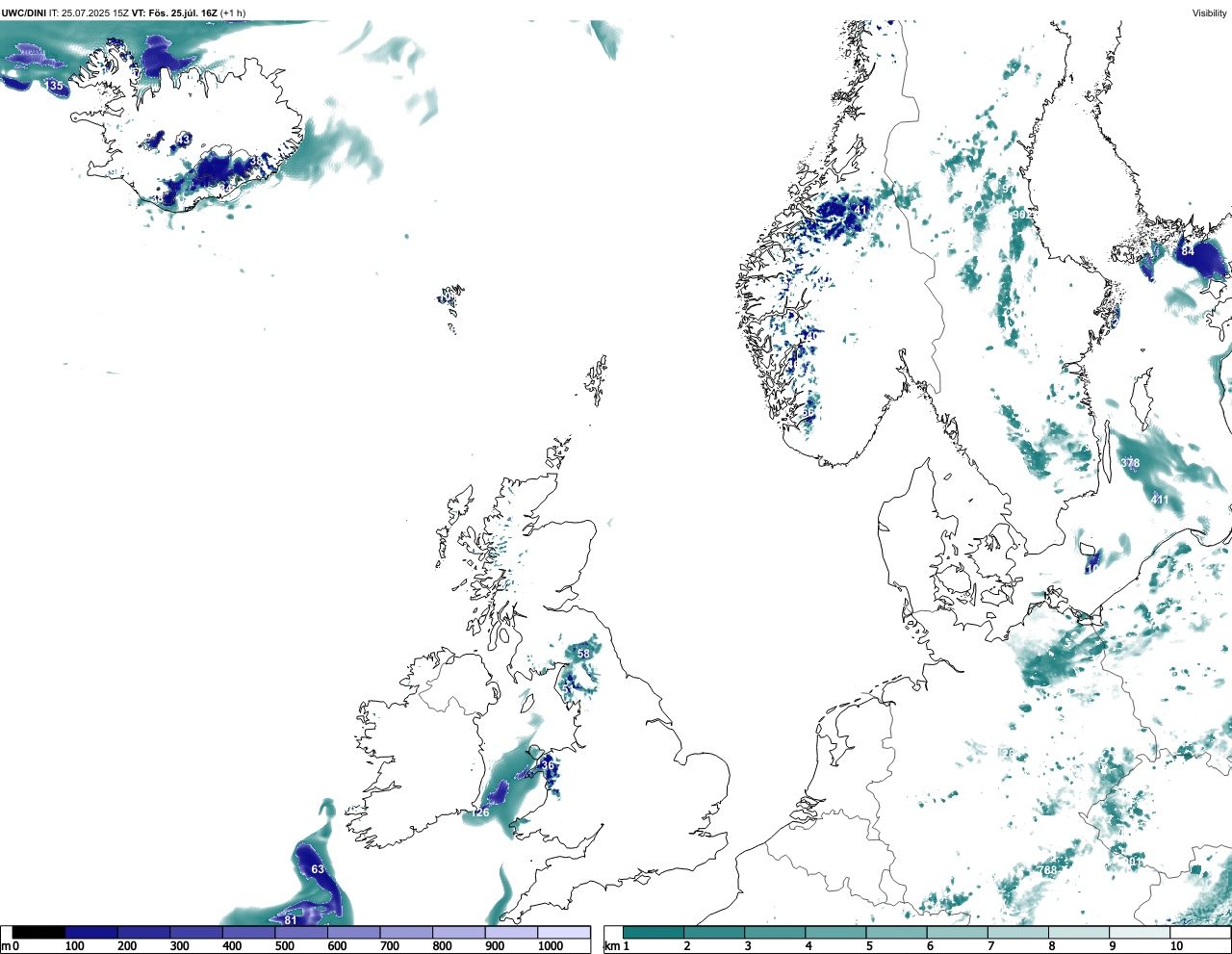Image resolution: width=1232 pixels, height=954 pixels.
Task: Click the '135' value west of Iceland
Action: [x=54, y=86]
